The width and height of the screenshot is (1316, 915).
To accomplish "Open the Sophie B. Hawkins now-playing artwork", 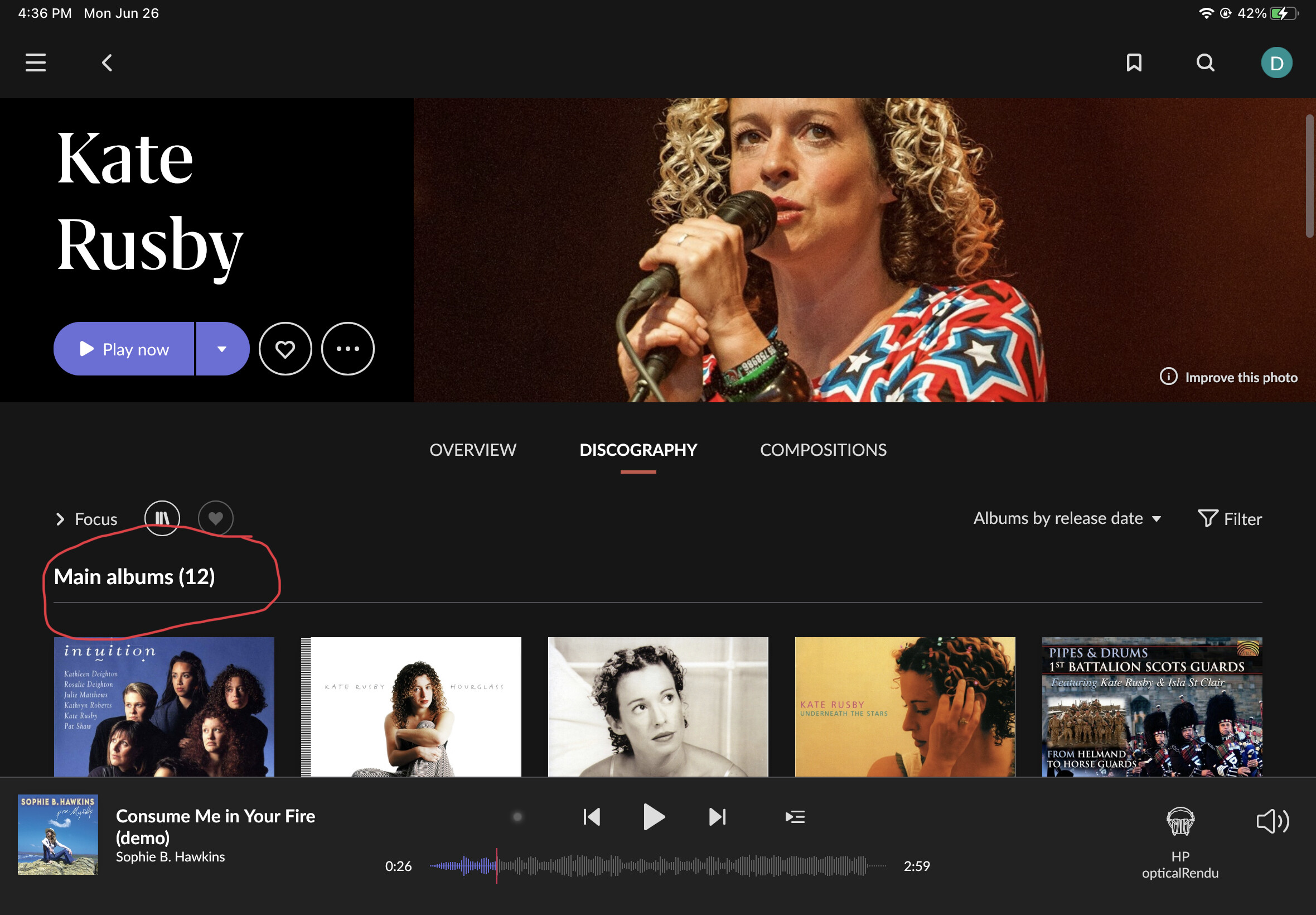I will pos(58,834).
